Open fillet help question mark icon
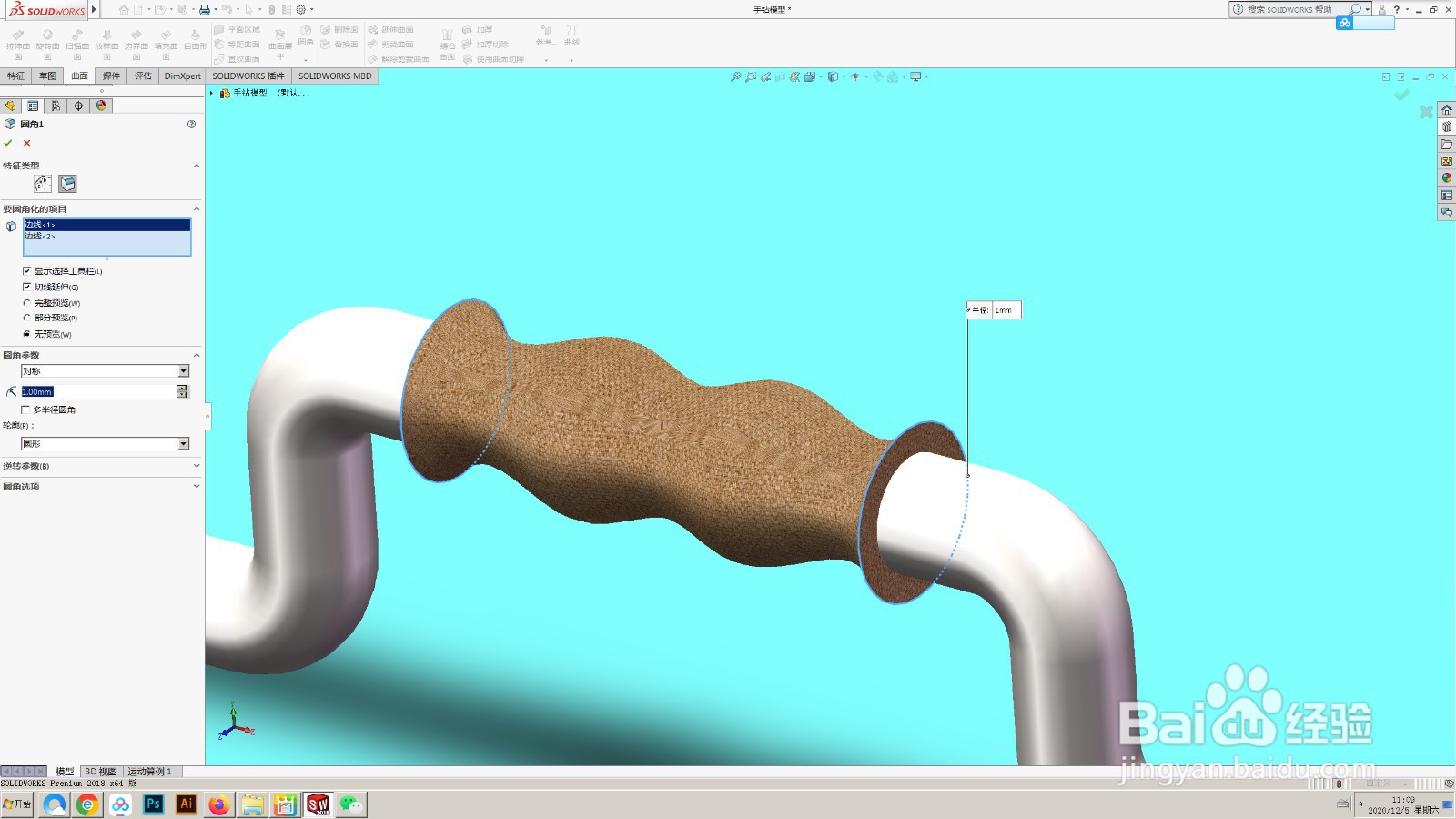The width and height of the screenshot is (1456, 819). click(x=191, y=124)
